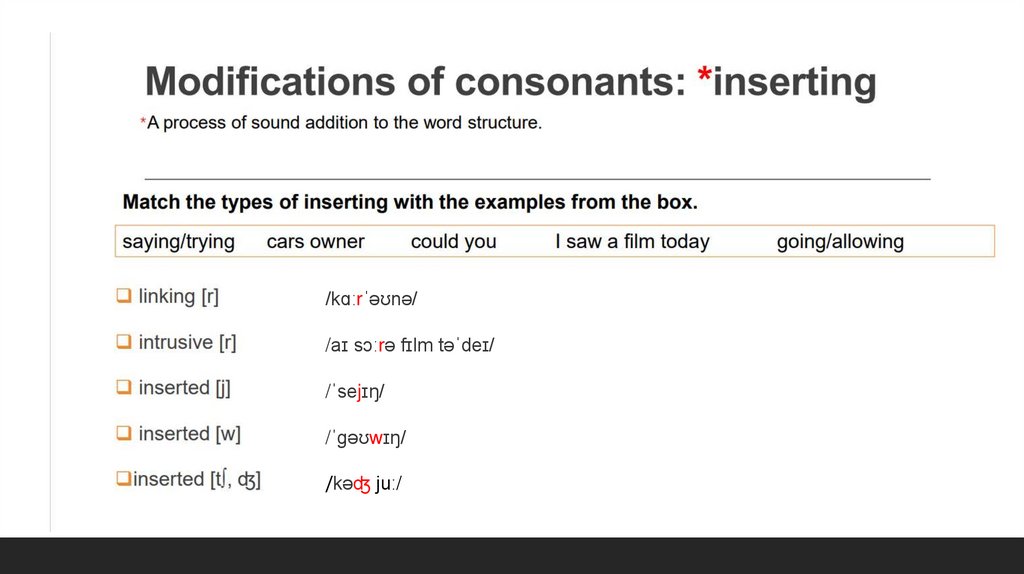Select the /ˈgəʊwɪŋ/ transcription
The height and width of the screenshot is (574, 1024).
(365, 438)
